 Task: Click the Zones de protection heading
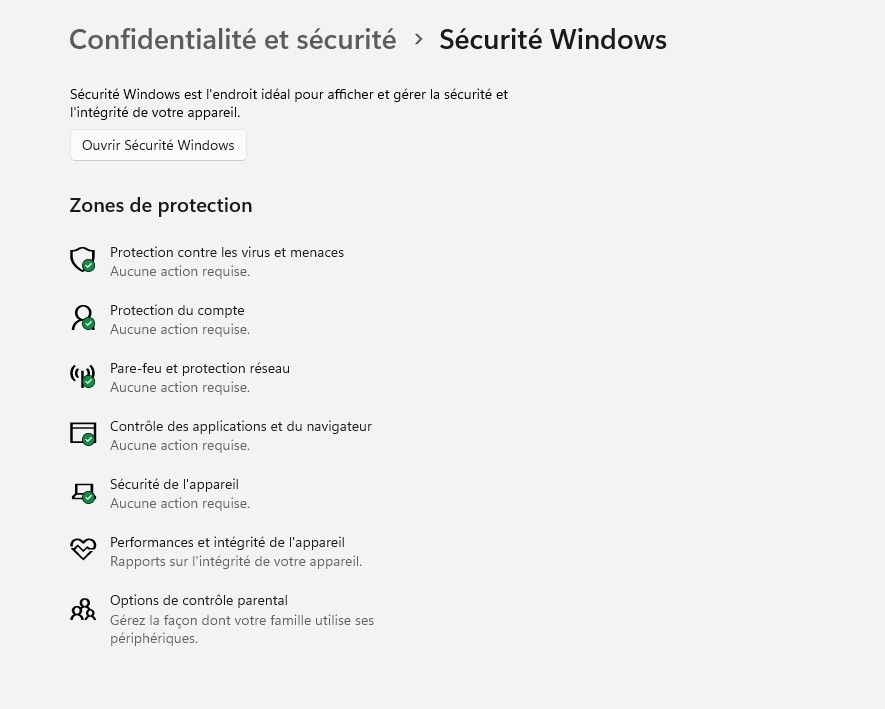(x=160, y=205)
